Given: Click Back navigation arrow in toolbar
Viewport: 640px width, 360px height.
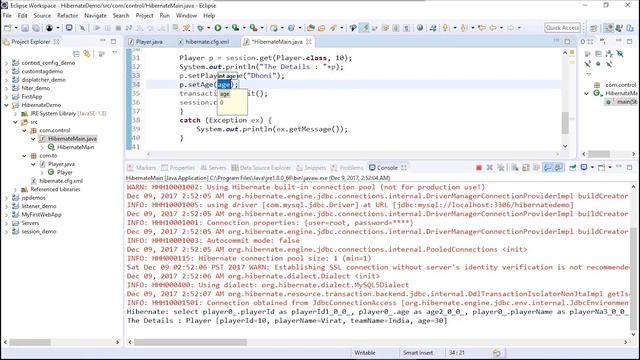Looking at the screenshot, I should click(x=493, y=28).
